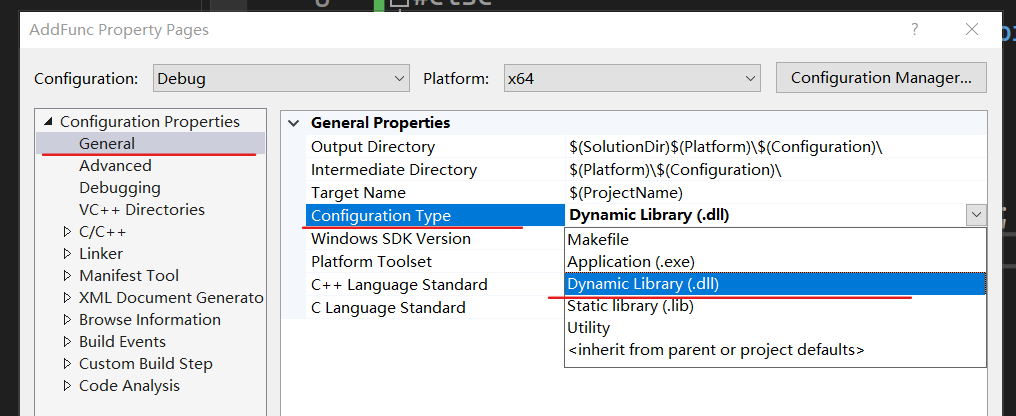Open the Platform dropdown showing x64

coord(631,78)
